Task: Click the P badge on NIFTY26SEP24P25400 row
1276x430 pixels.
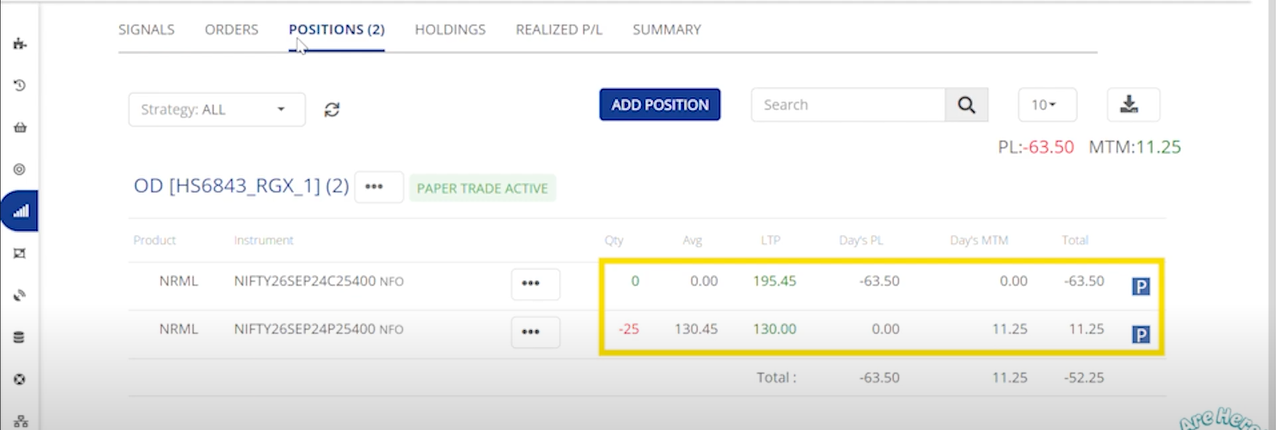Action: coord(1141,335)
